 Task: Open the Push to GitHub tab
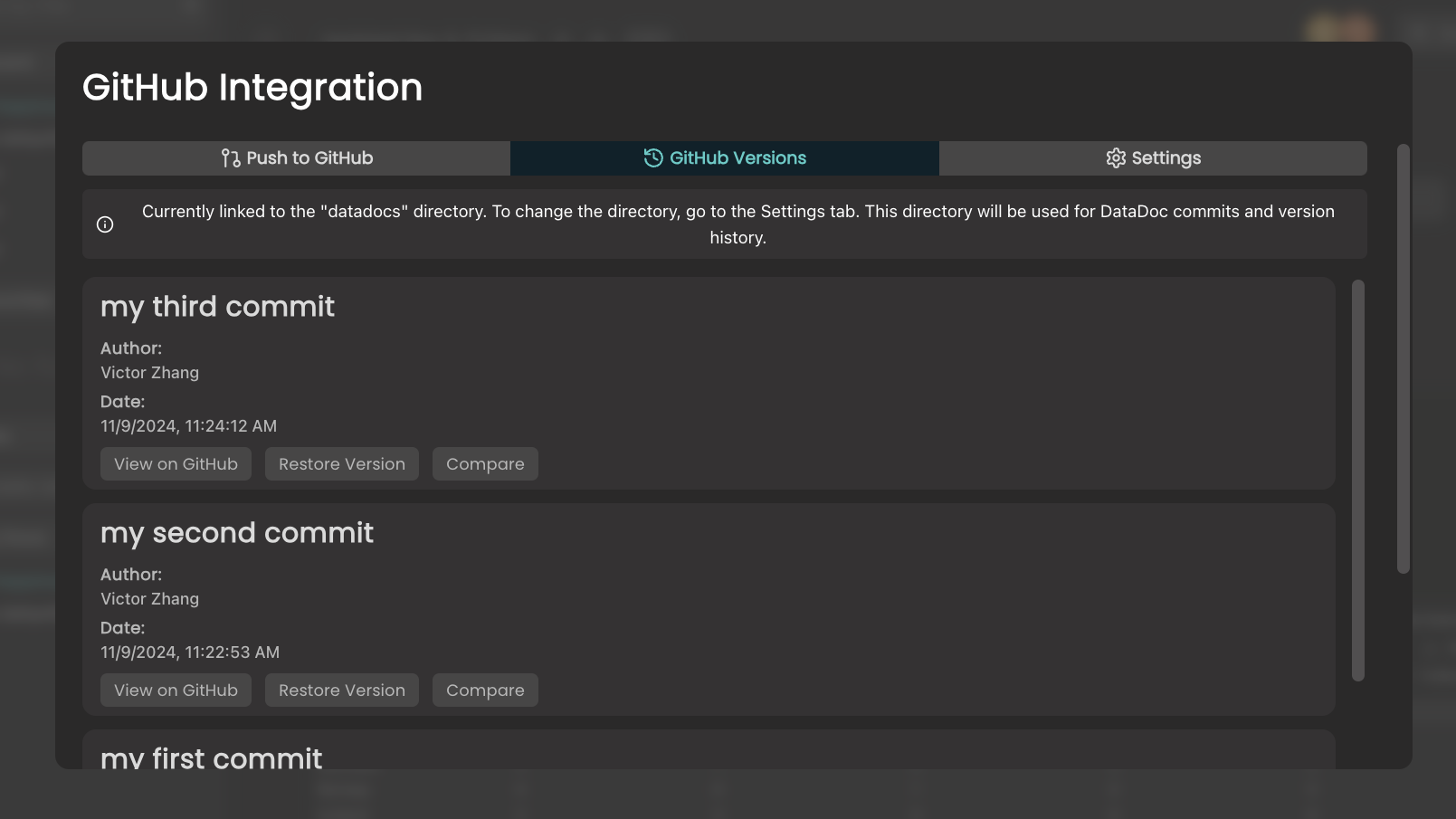(296, 158)
